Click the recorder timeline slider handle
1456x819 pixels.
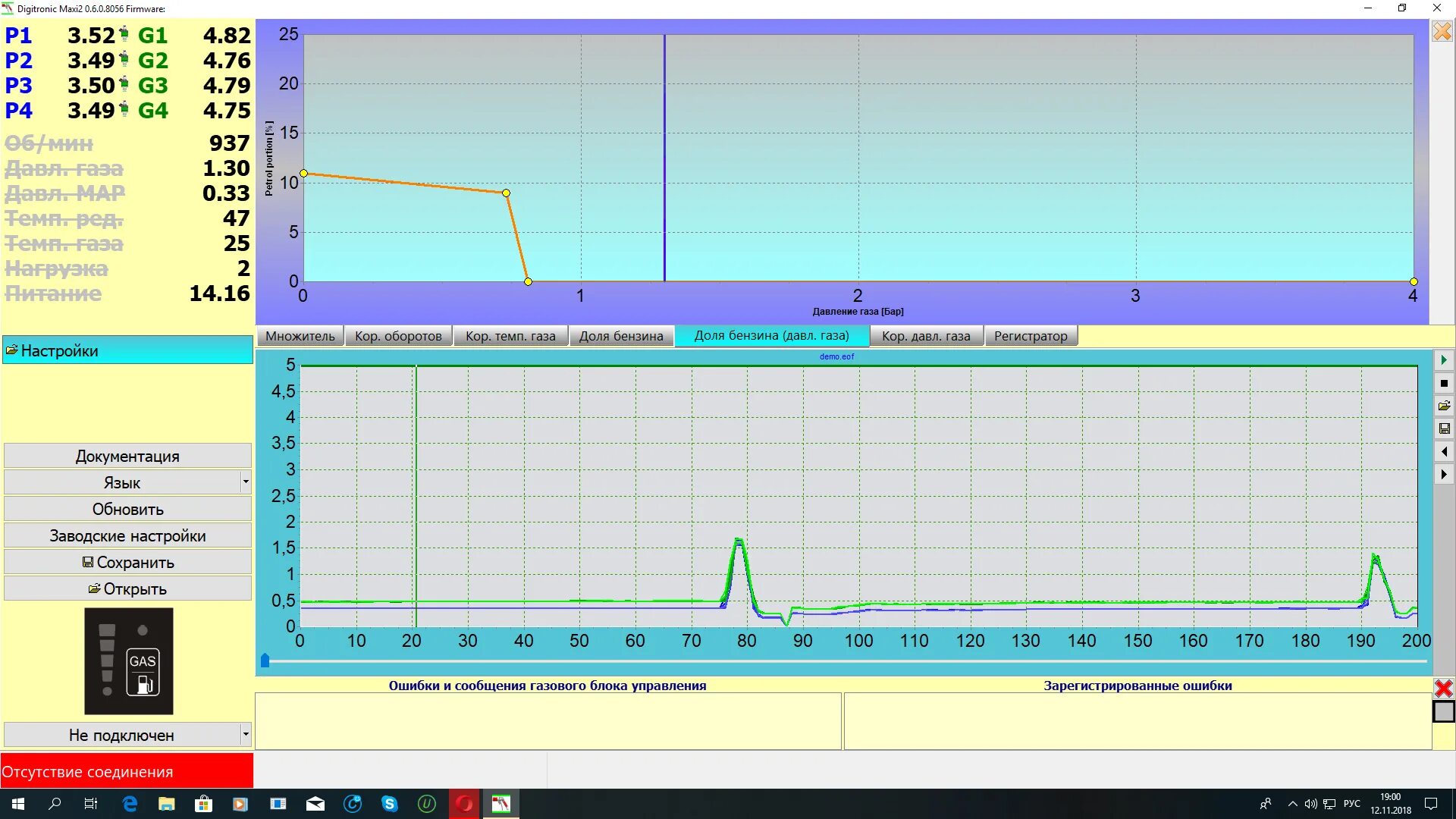click(x=265, y=661)
